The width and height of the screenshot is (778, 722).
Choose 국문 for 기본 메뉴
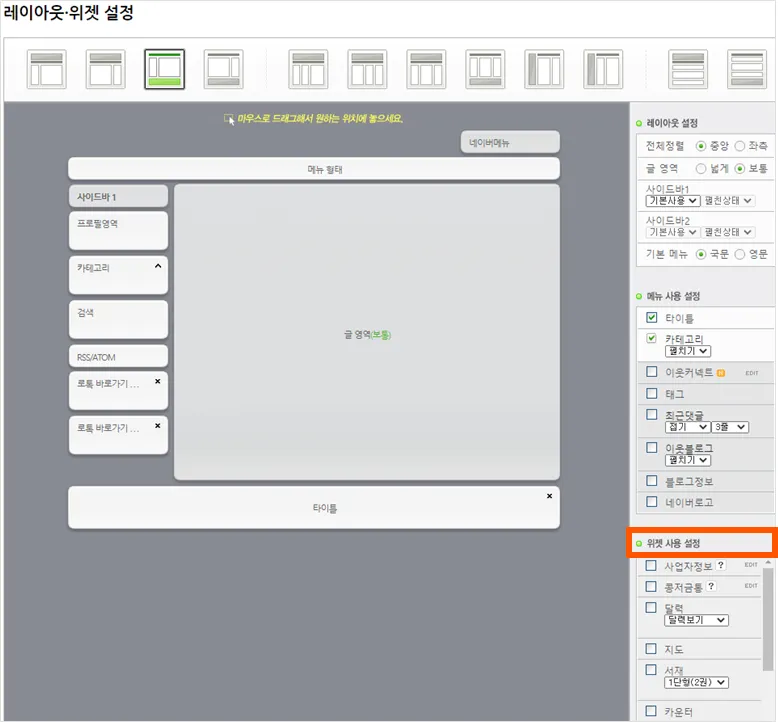pos(701,255)
